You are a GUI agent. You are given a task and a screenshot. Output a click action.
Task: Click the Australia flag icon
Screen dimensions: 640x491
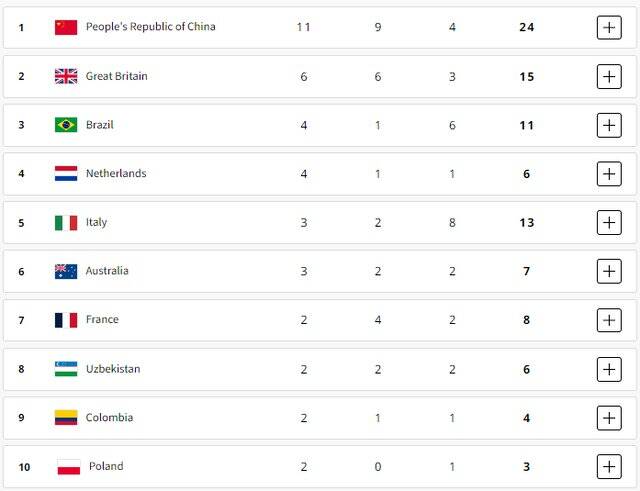[x=66, y=271]
